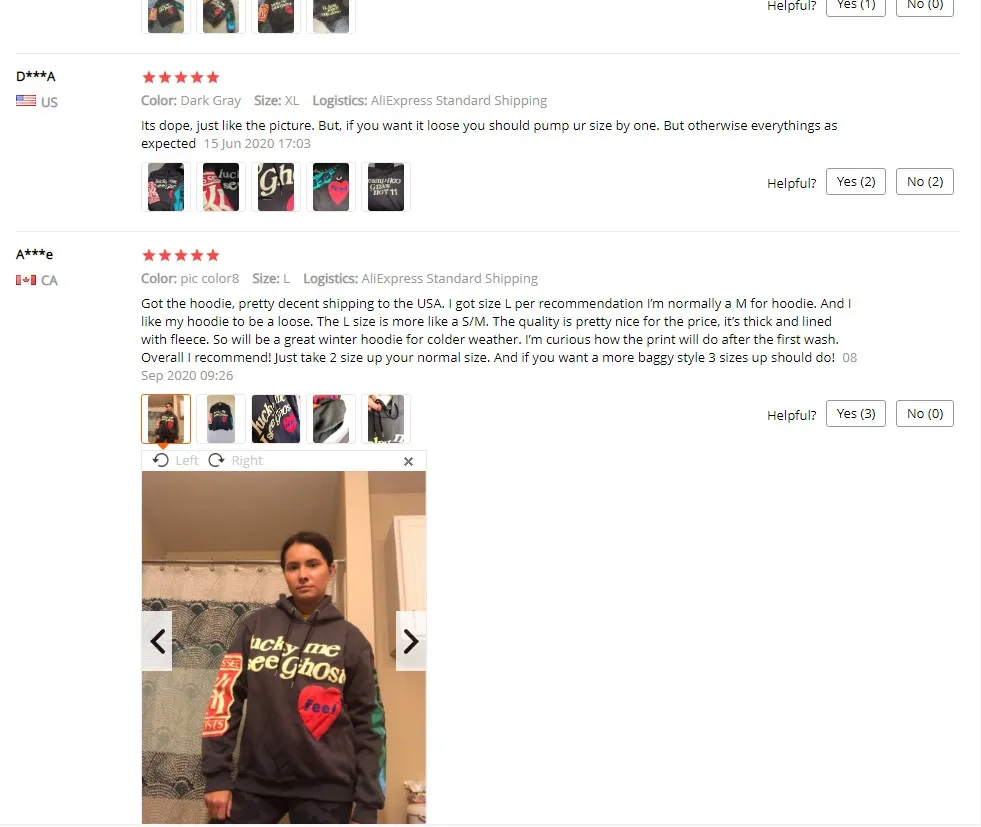981x827 pixels.
Task: Click the enlarged photo of woman in hoodie
Action: [284, 647]
